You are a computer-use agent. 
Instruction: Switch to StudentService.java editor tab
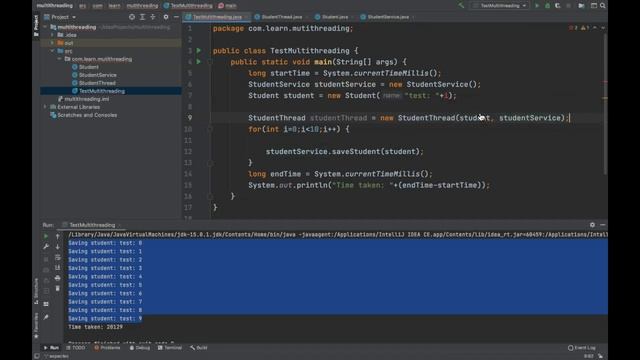coord(385,17)
